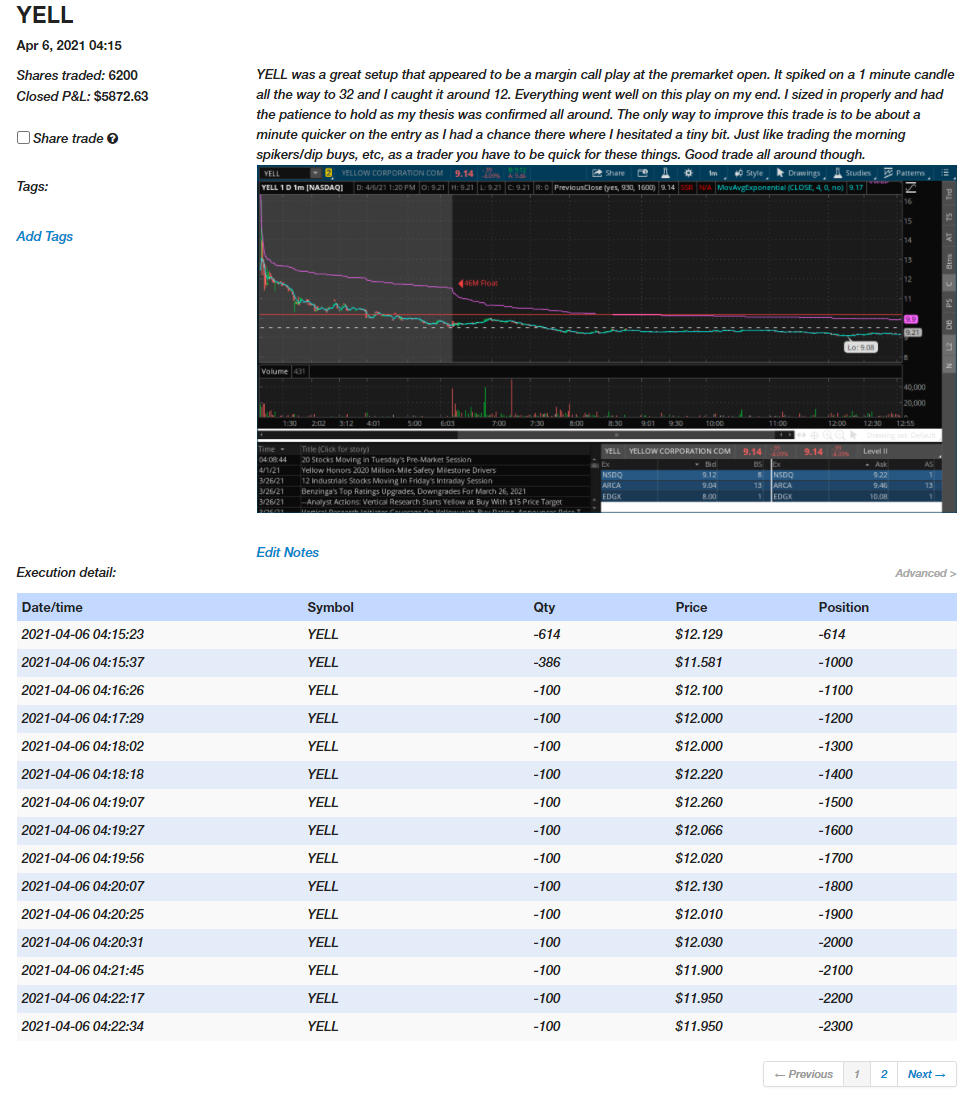971x1100 pixels.
Task: Click the $11.581 price cell
Action: pyautogui.click(x=699, y=662)
